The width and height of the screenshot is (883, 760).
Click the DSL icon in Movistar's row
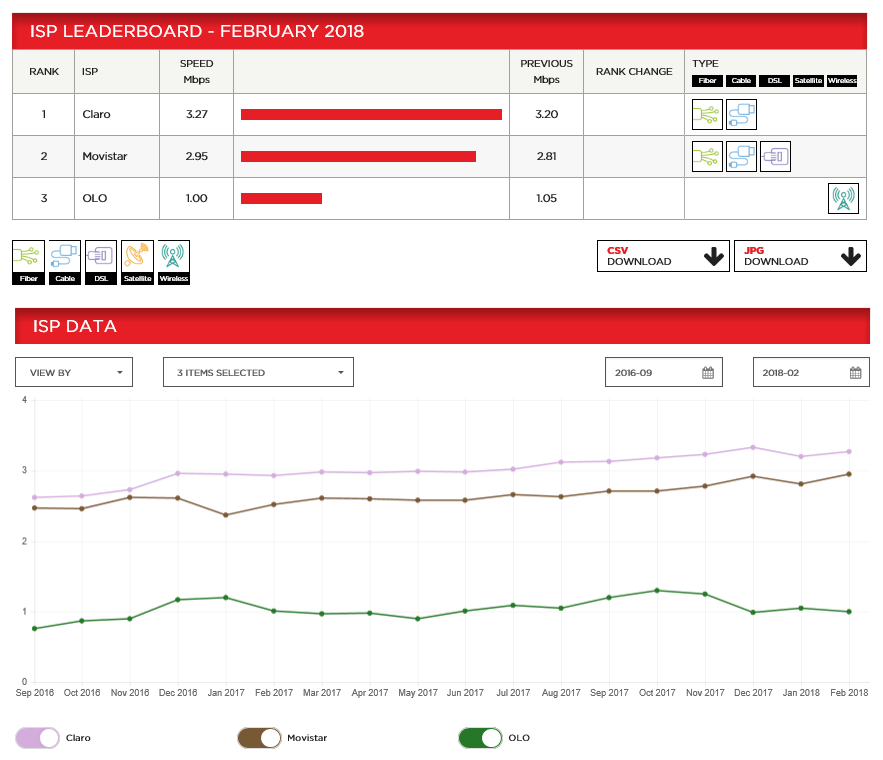click(x=775, y=157)
